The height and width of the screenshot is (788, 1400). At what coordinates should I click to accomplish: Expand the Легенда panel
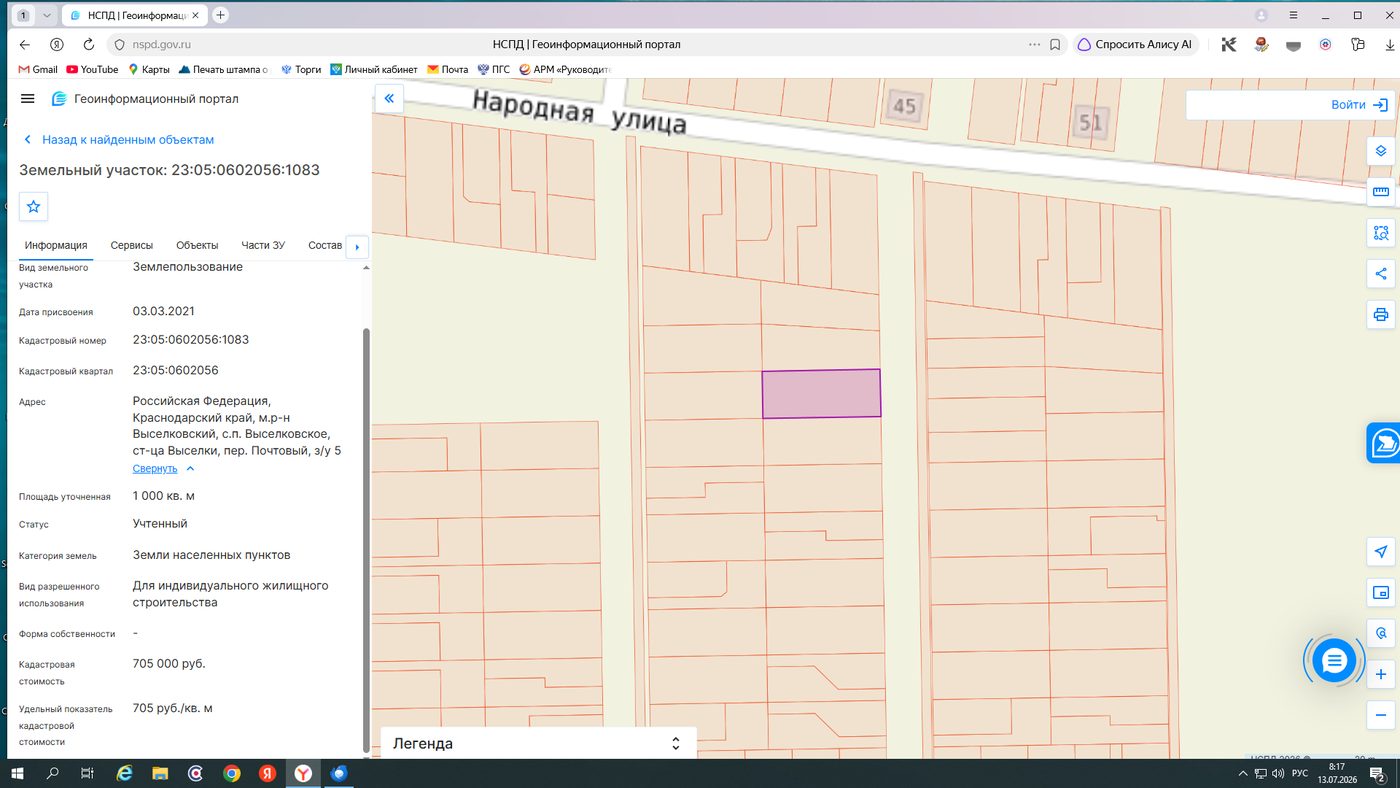pos(537,743)
